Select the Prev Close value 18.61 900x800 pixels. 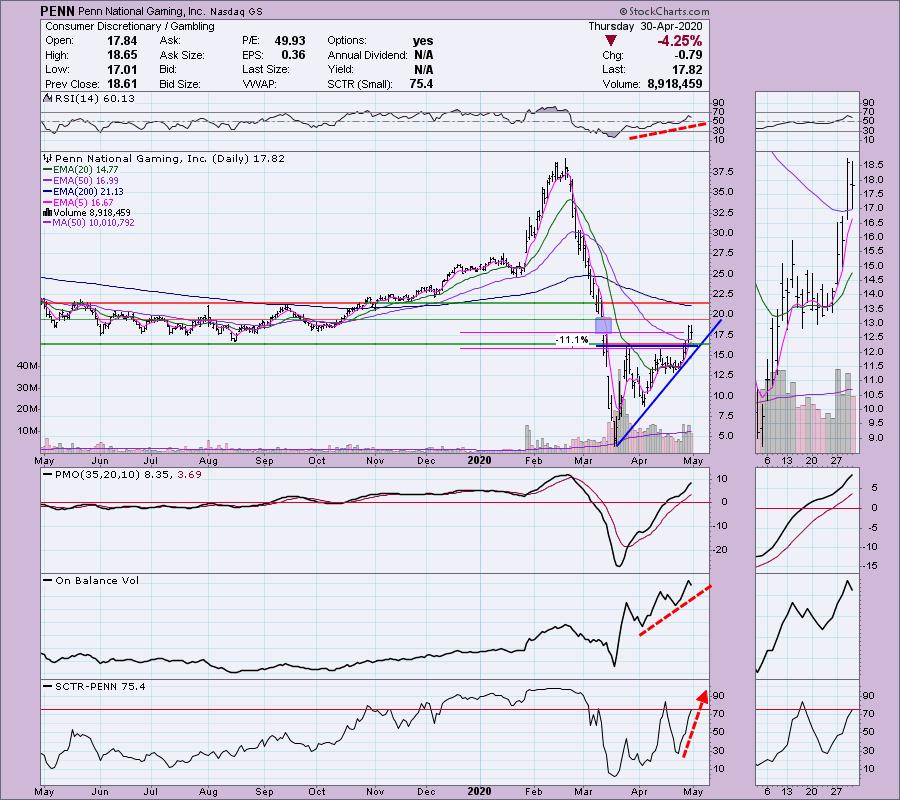pos(122,84)
